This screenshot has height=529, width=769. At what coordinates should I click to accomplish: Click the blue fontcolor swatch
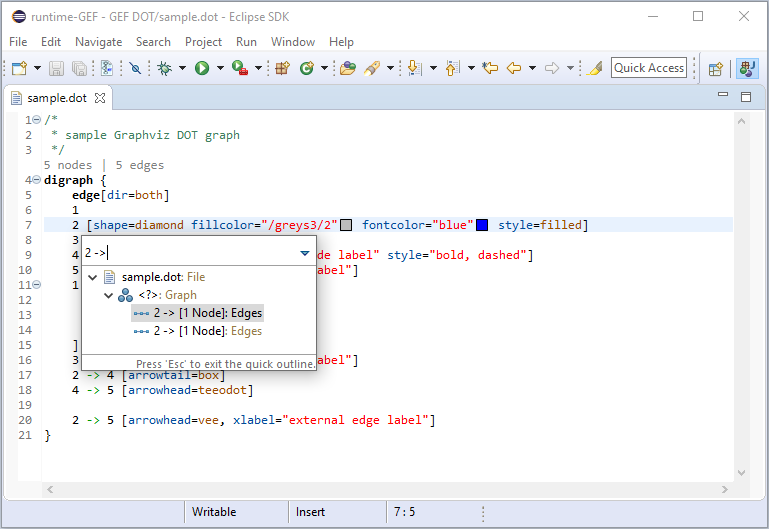click(x=482, y=225)
